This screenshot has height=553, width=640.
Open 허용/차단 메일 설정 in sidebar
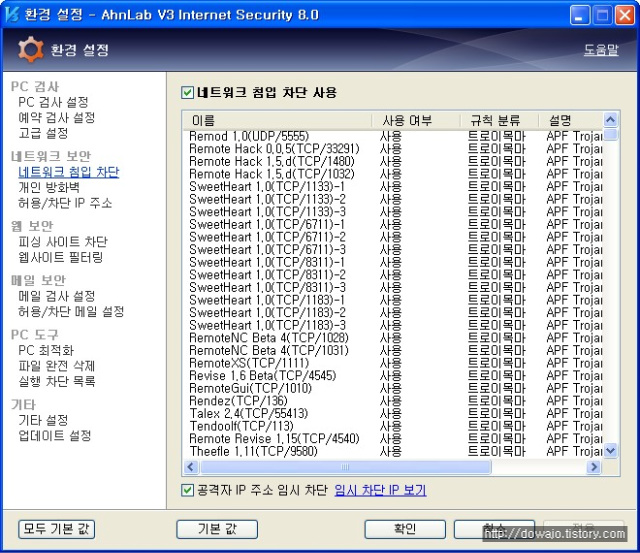[71, 311]
